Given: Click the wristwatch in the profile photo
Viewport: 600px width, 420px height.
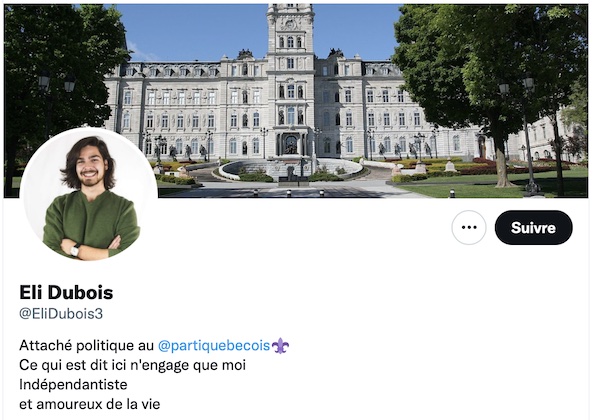Looking at the screenshot, I should click(75, 251).
